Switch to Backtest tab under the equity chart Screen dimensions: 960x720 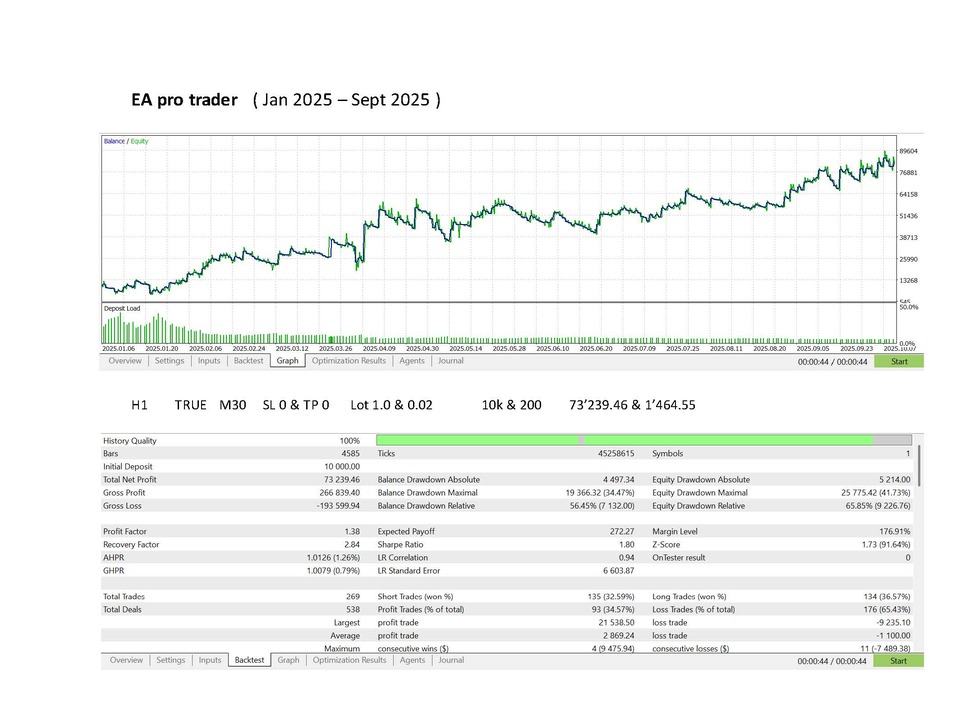pos(248,361)
